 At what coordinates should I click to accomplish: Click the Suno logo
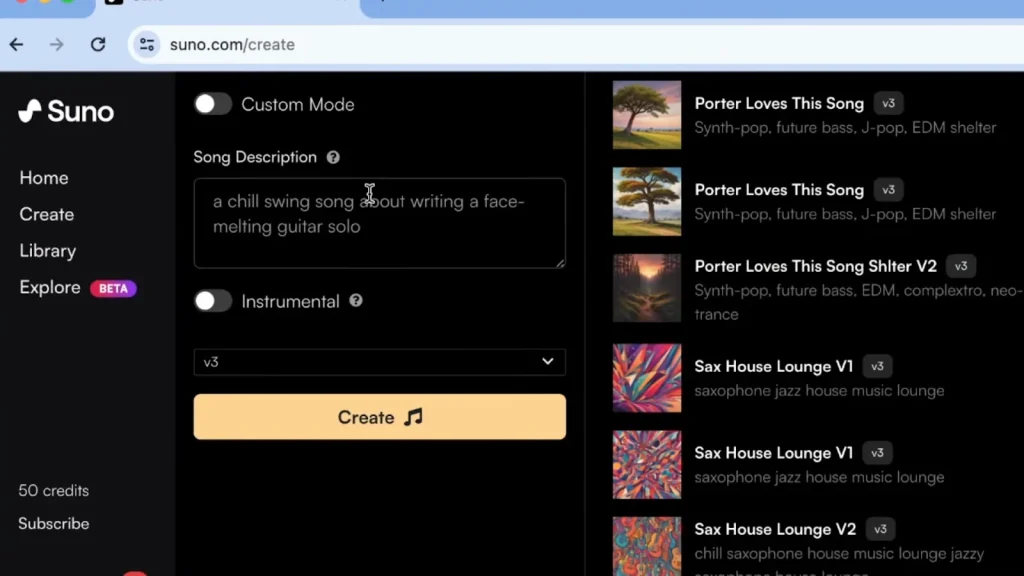tap(66, 112)
